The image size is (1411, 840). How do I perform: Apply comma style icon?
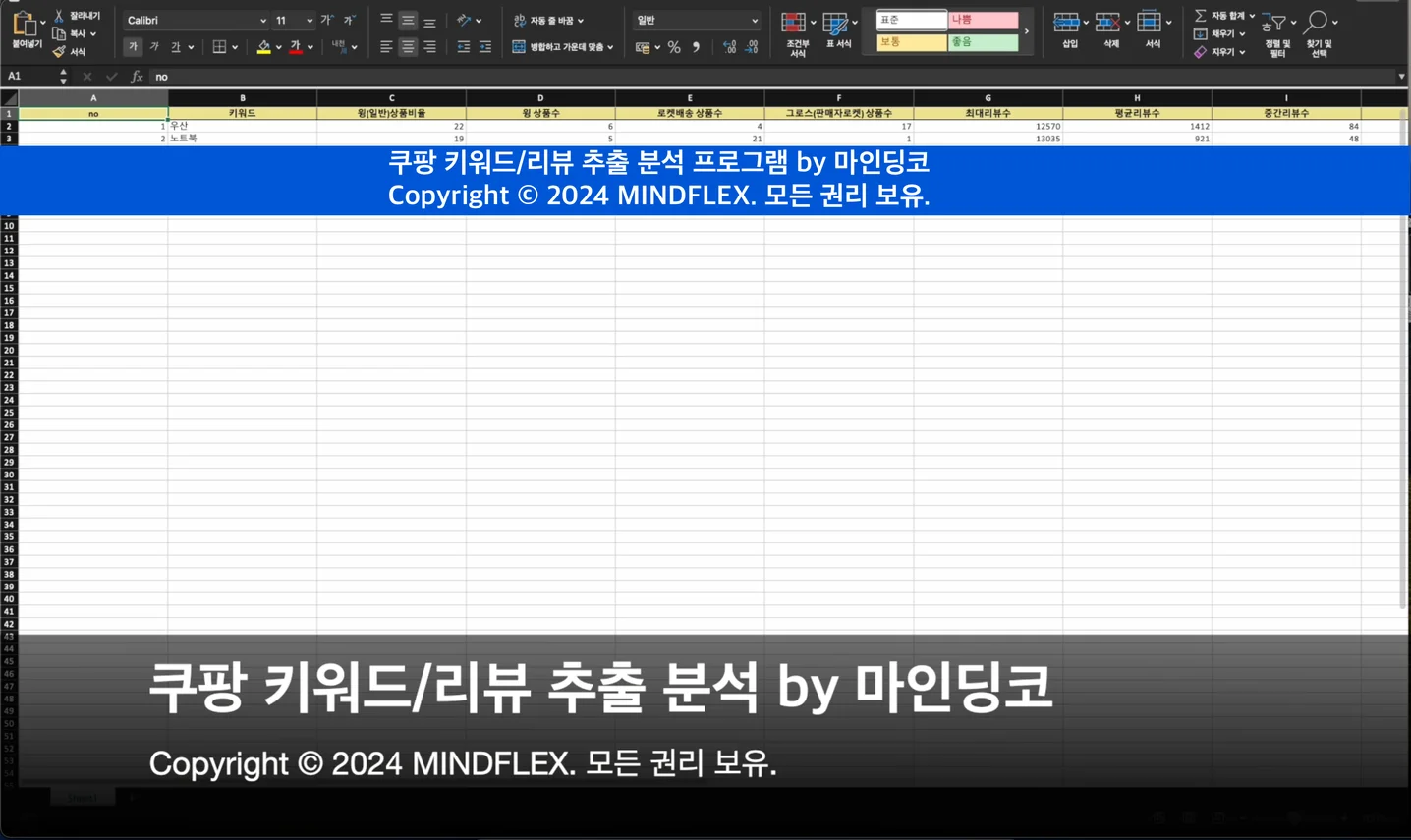pos(696,46)
